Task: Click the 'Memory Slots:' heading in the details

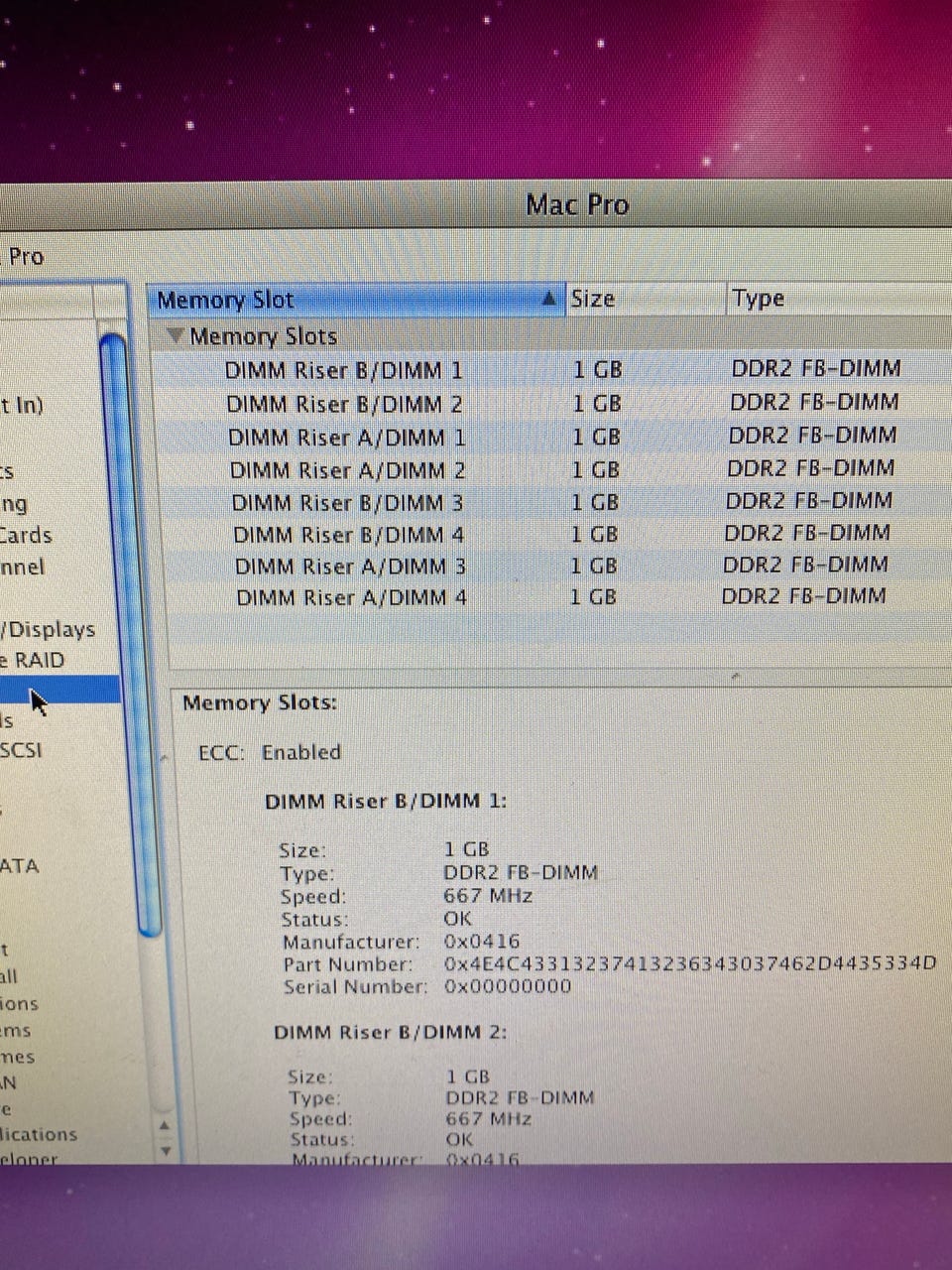Action: (260, 702)
